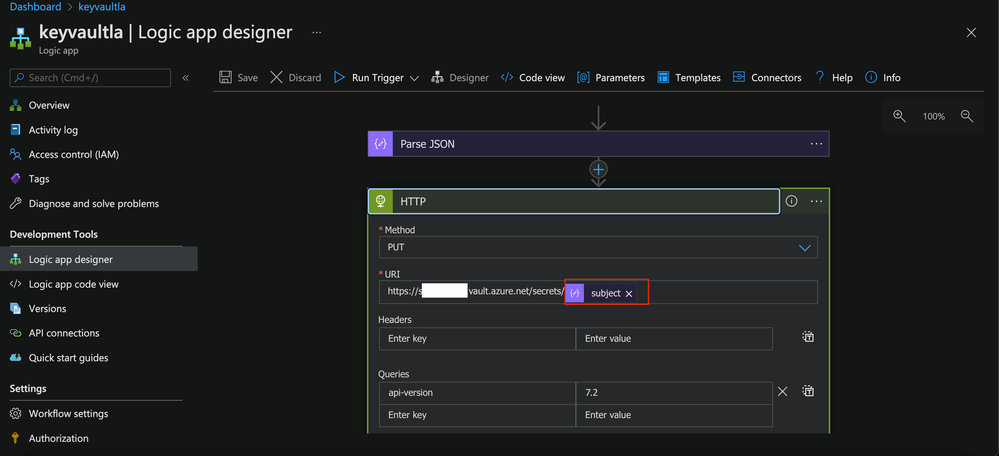Edit the api-version query key
The width and height of the screenshot is (999, 456).
(x=477, y=393)
